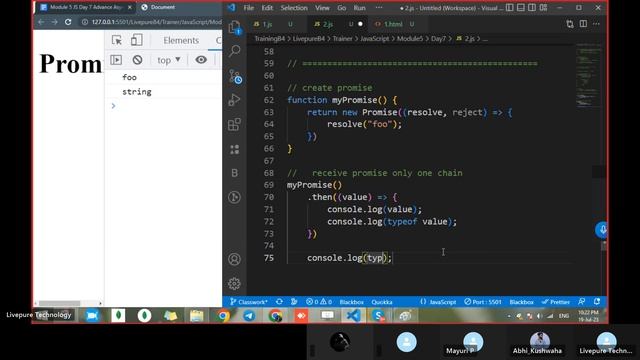Click the Synchronize Changes status icon

coord(279,302)
